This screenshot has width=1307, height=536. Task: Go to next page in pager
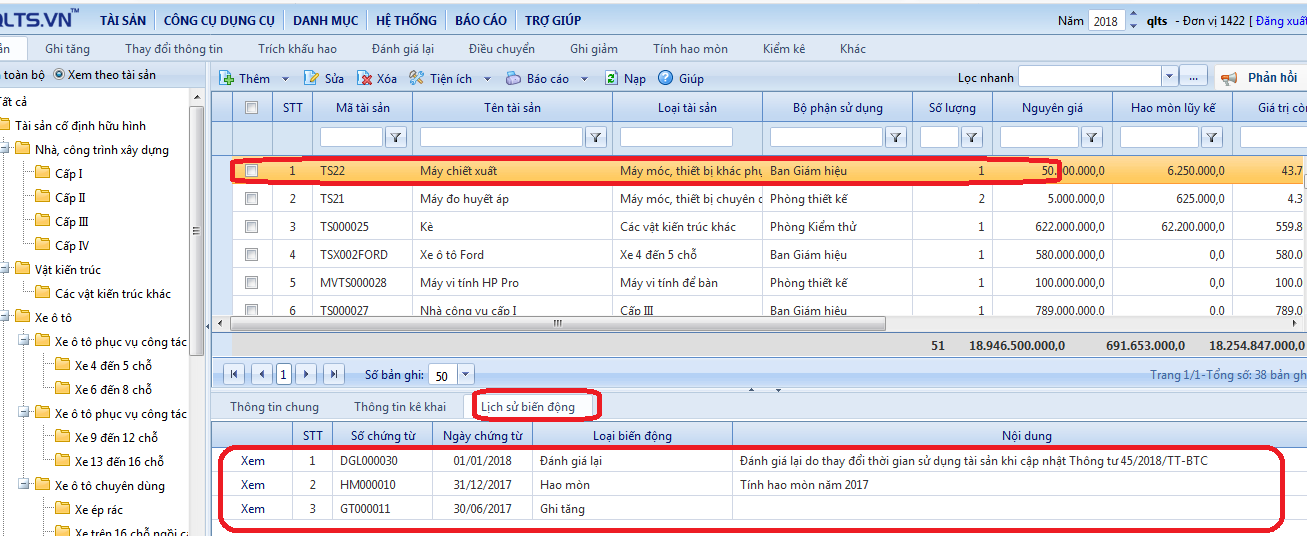pyautogui.click(x=306, y=374)
